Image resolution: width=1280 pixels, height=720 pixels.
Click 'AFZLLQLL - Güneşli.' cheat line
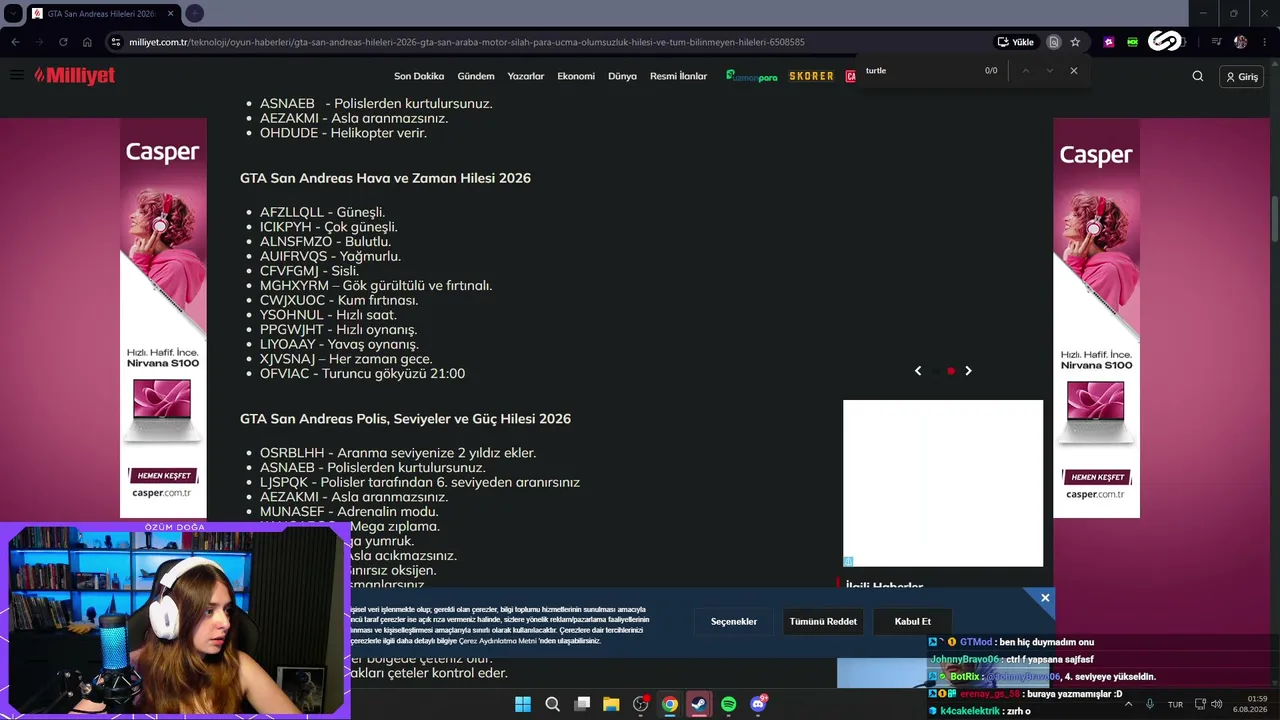pyautogui.click(x=322, y=212)
